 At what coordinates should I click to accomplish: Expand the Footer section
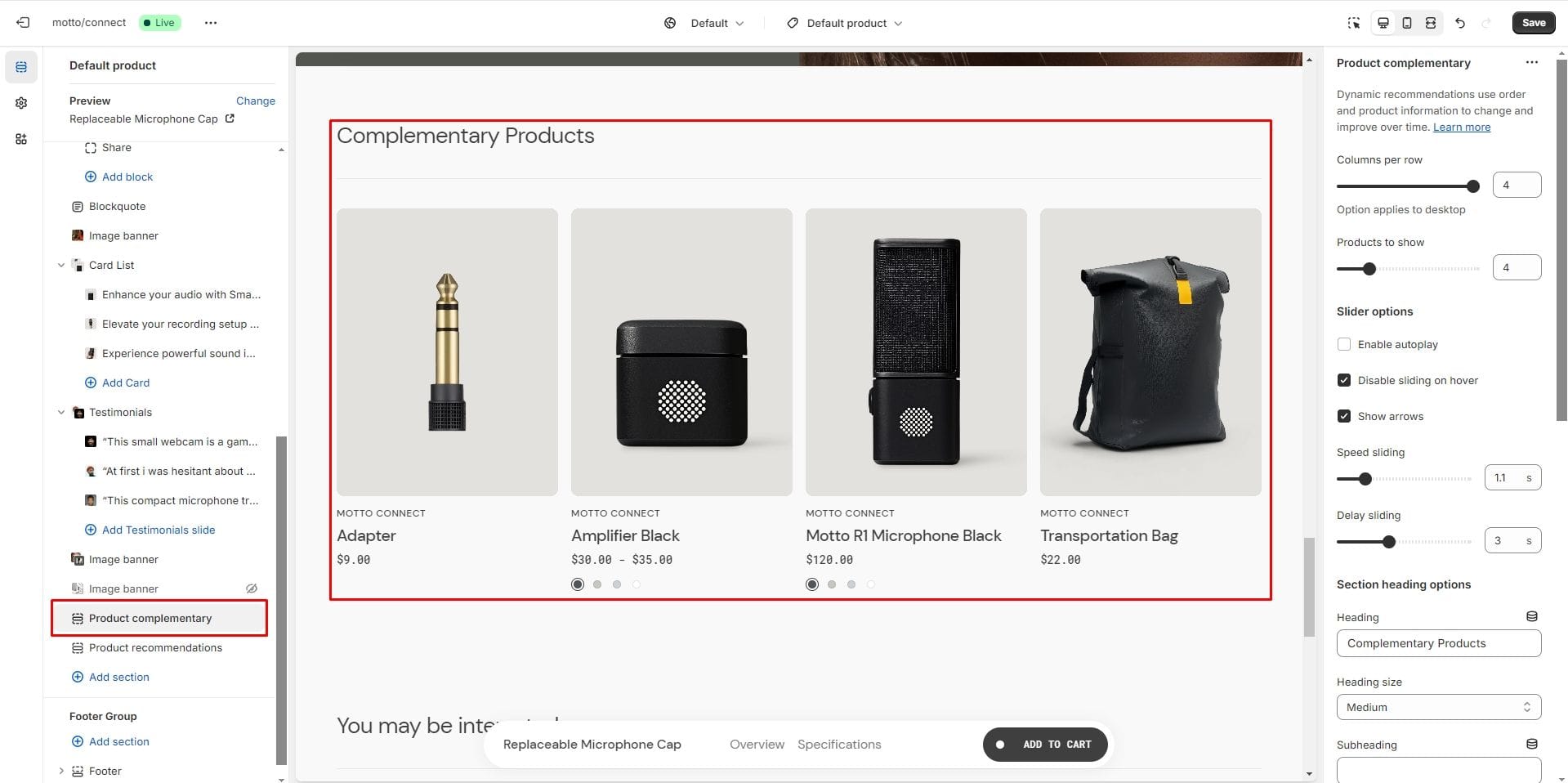[x=61, y=771]
